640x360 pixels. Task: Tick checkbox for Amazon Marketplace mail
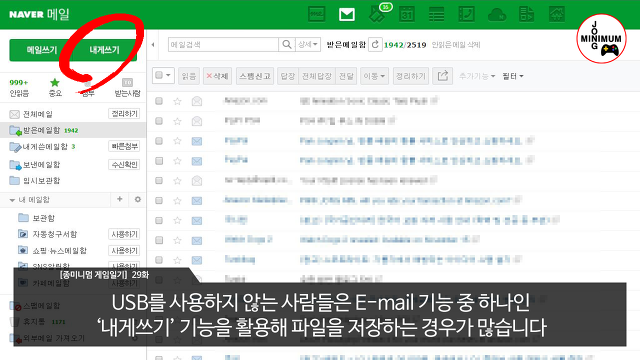pos(159,200)
